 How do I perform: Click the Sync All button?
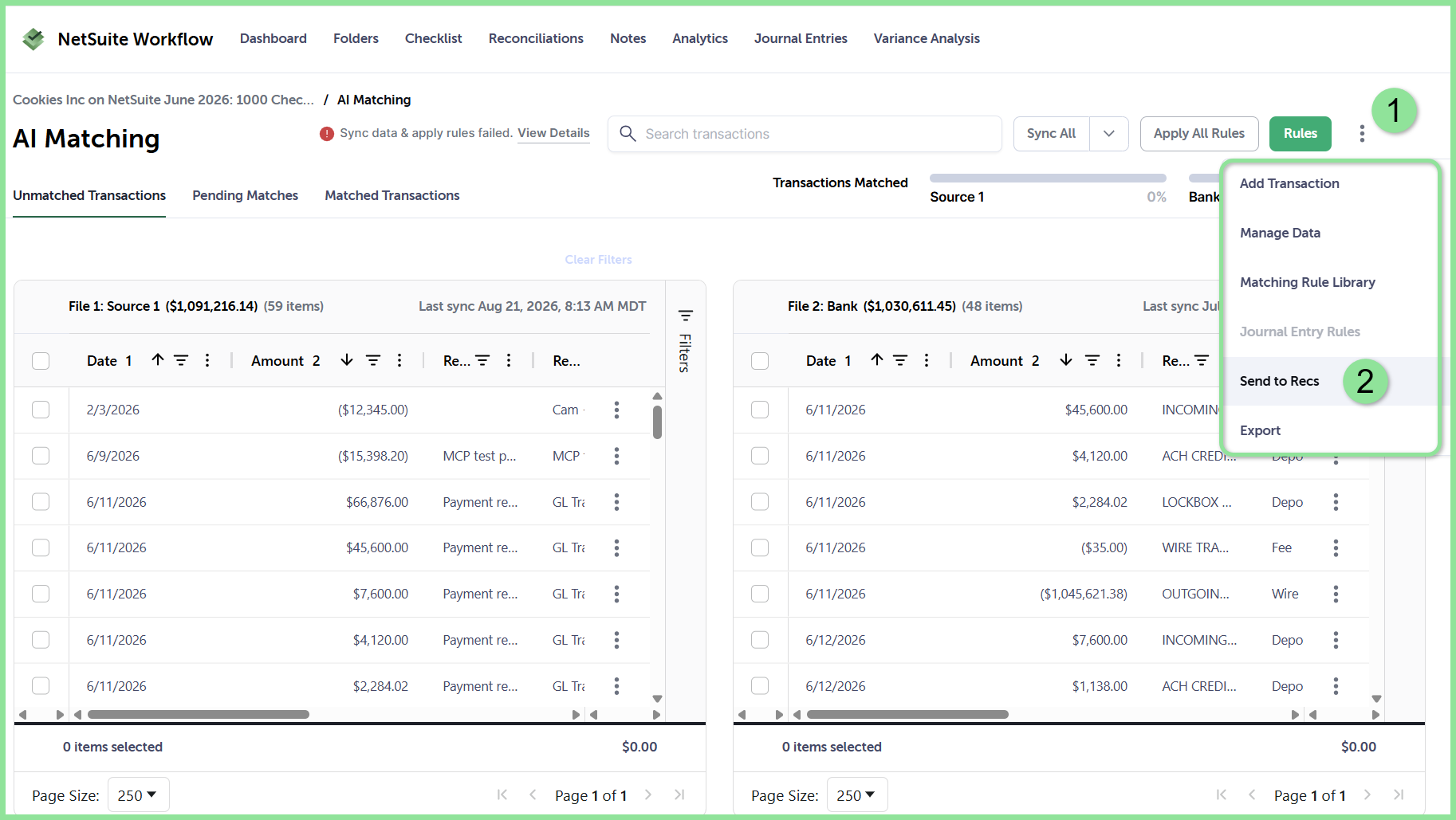[1052, 134]
